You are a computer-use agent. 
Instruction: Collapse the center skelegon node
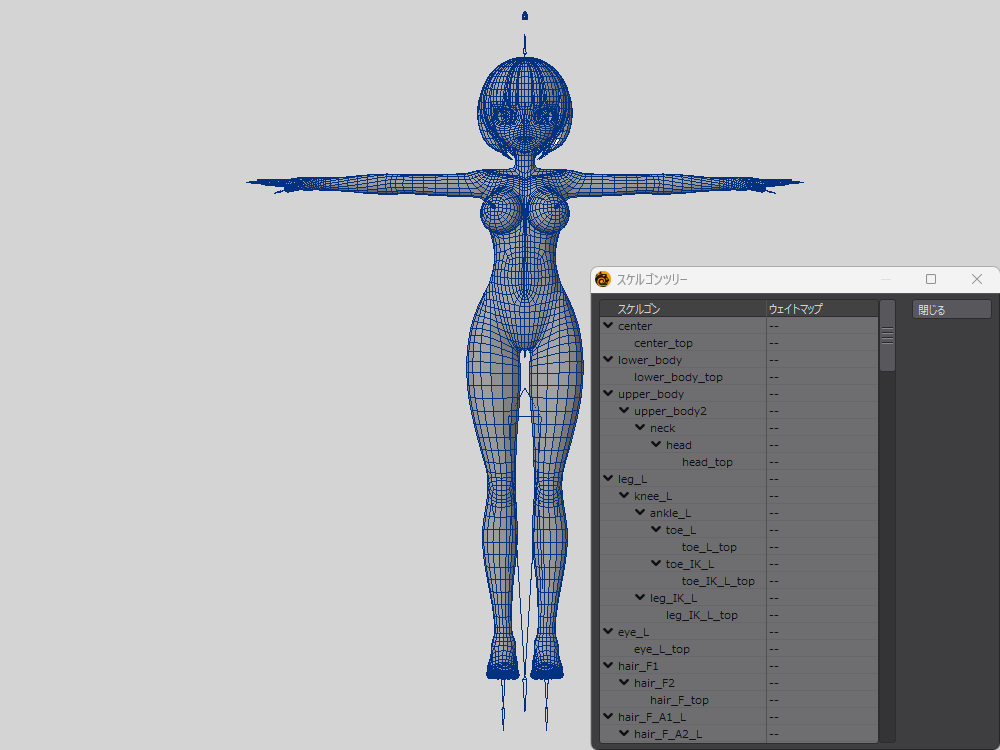[x=608, y=326]
